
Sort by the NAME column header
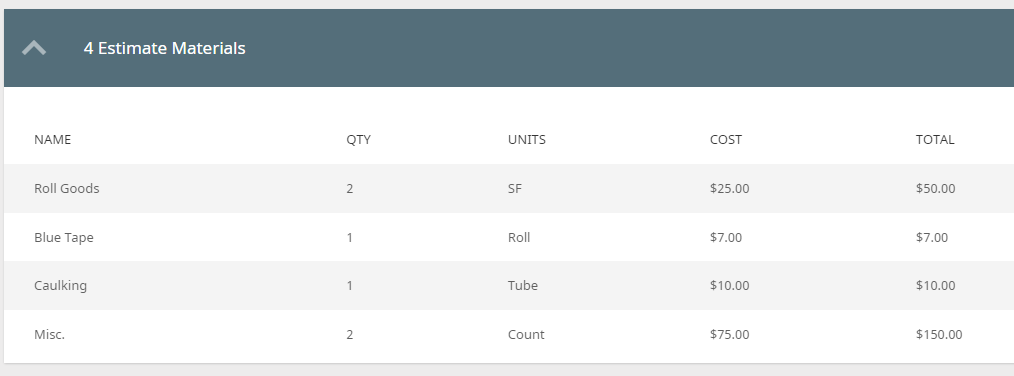[x=52, y=140]
